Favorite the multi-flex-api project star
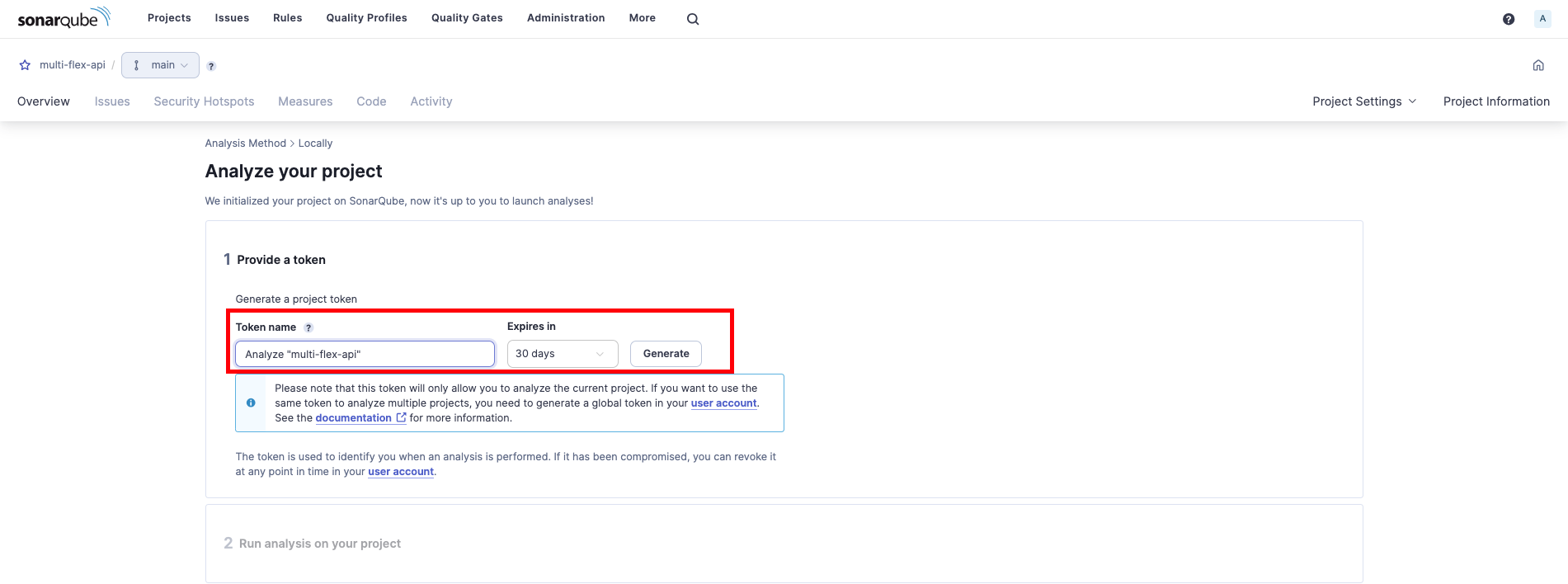The image size is (1568, 584). pos(25,65)
